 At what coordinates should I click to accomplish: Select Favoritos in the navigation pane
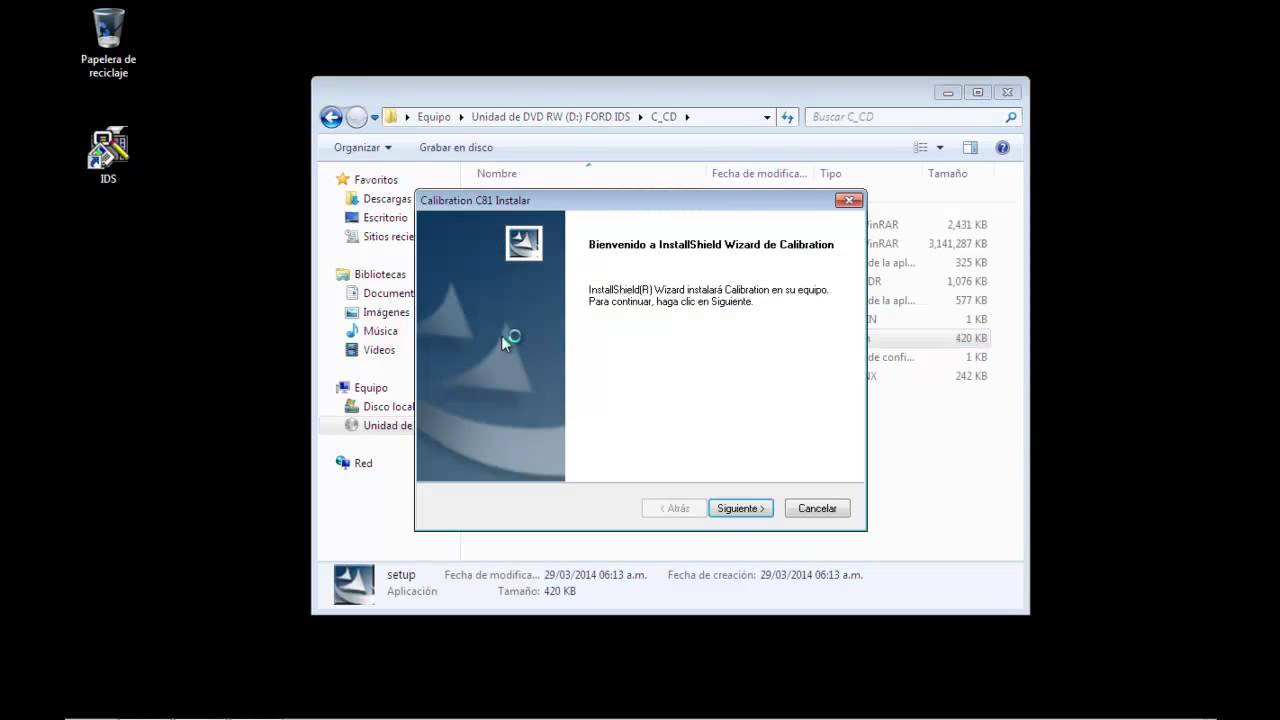click(375, 180)
